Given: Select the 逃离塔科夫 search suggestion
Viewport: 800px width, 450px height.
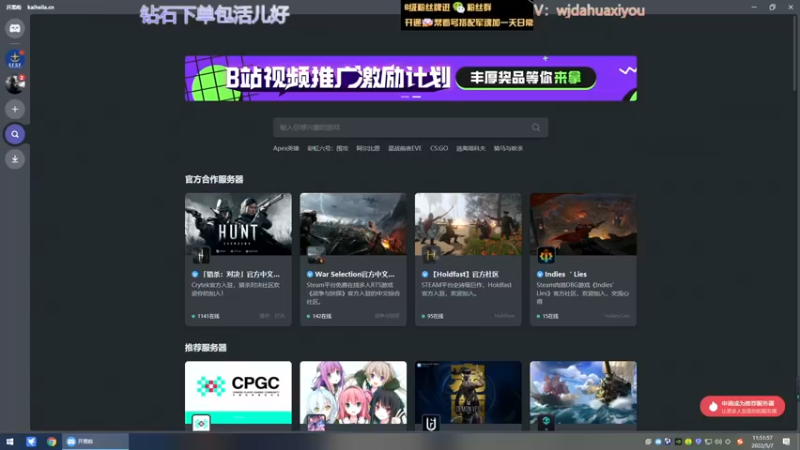Looking at the screenshot, I should pos(470,148).
